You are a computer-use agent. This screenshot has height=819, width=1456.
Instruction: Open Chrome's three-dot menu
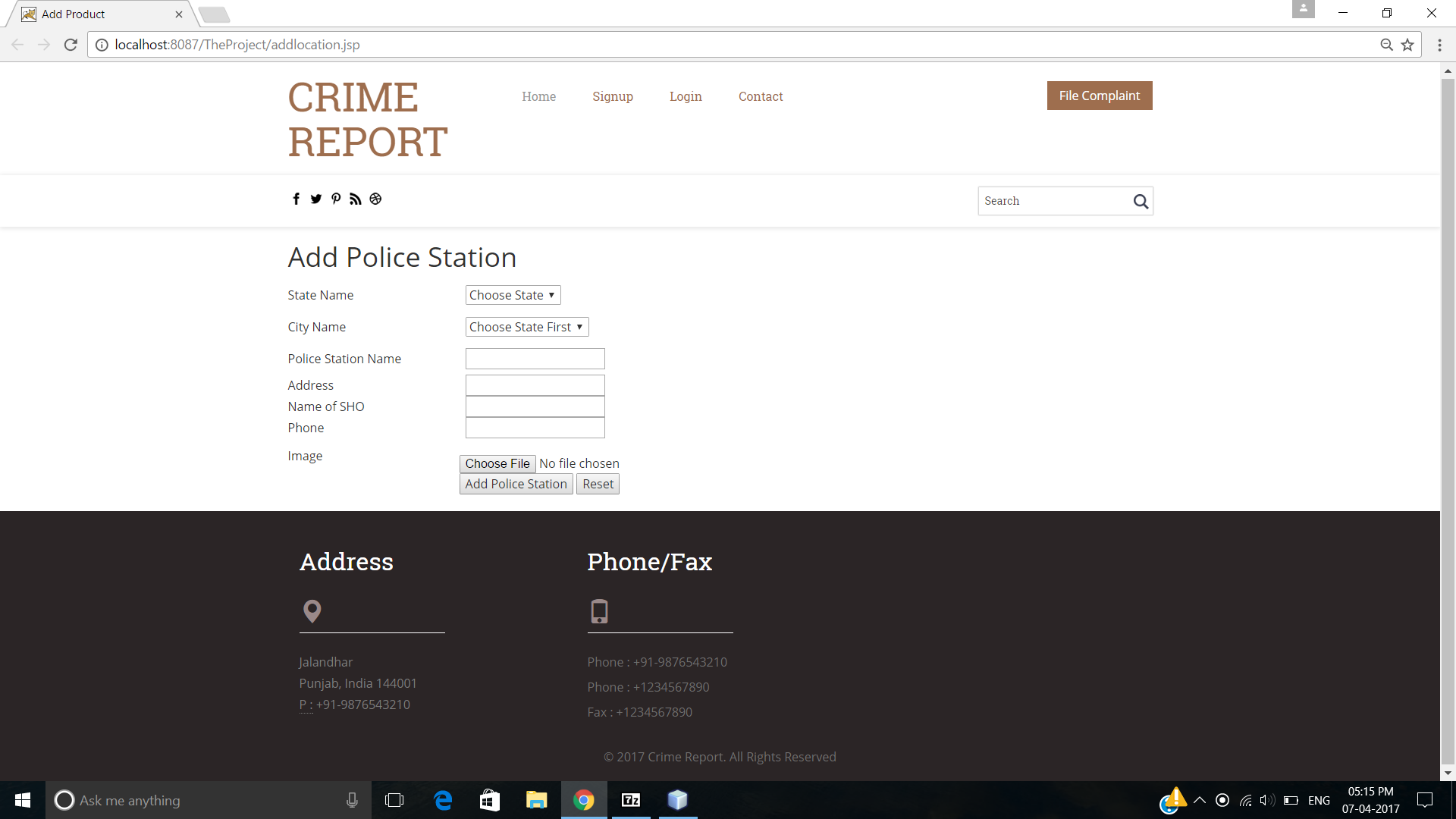1439,45
